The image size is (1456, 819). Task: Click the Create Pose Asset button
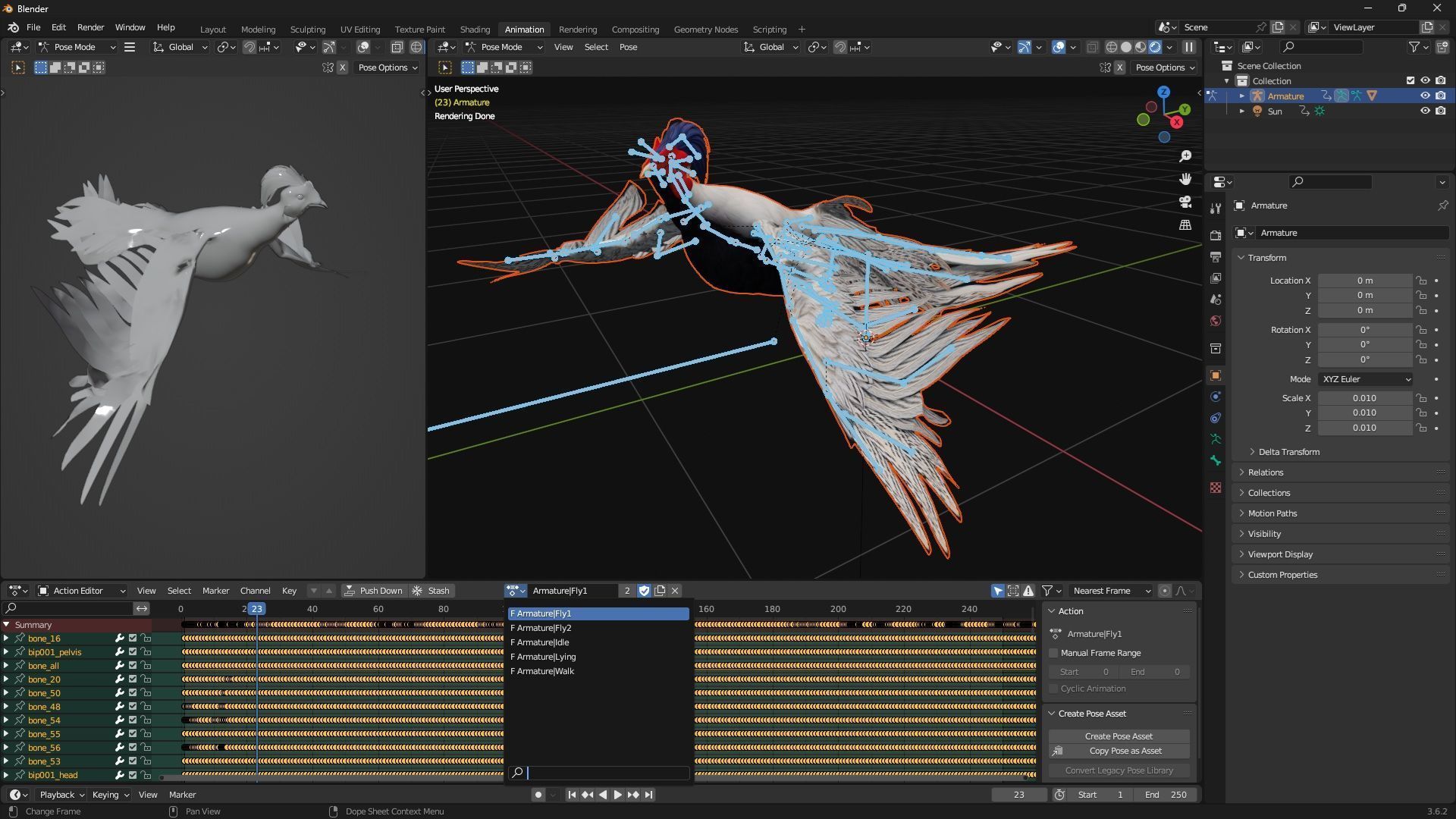(1119, 736)
